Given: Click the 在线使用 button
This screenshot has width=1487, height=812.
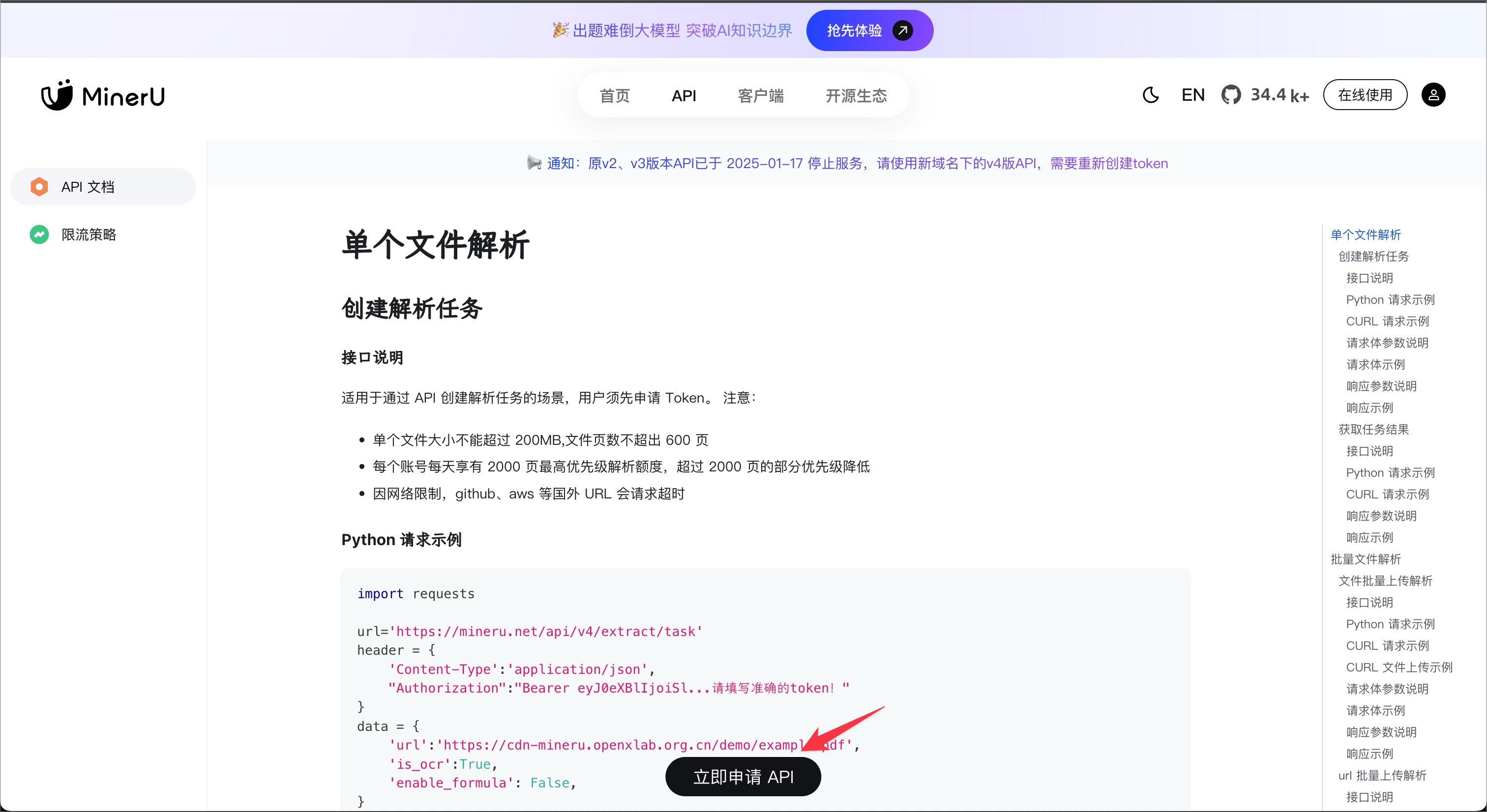Looking at the screenshot, I should [1365, 95].
